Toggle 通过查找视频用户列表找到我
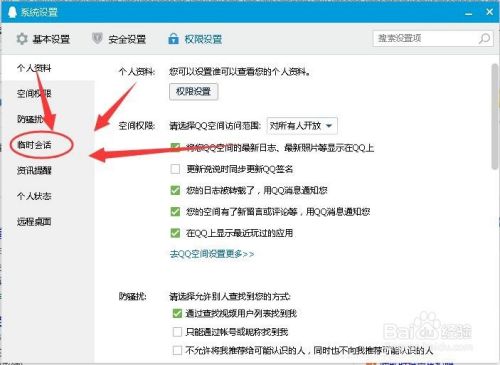Screen dimensions: 500x365 pos(177,313)
